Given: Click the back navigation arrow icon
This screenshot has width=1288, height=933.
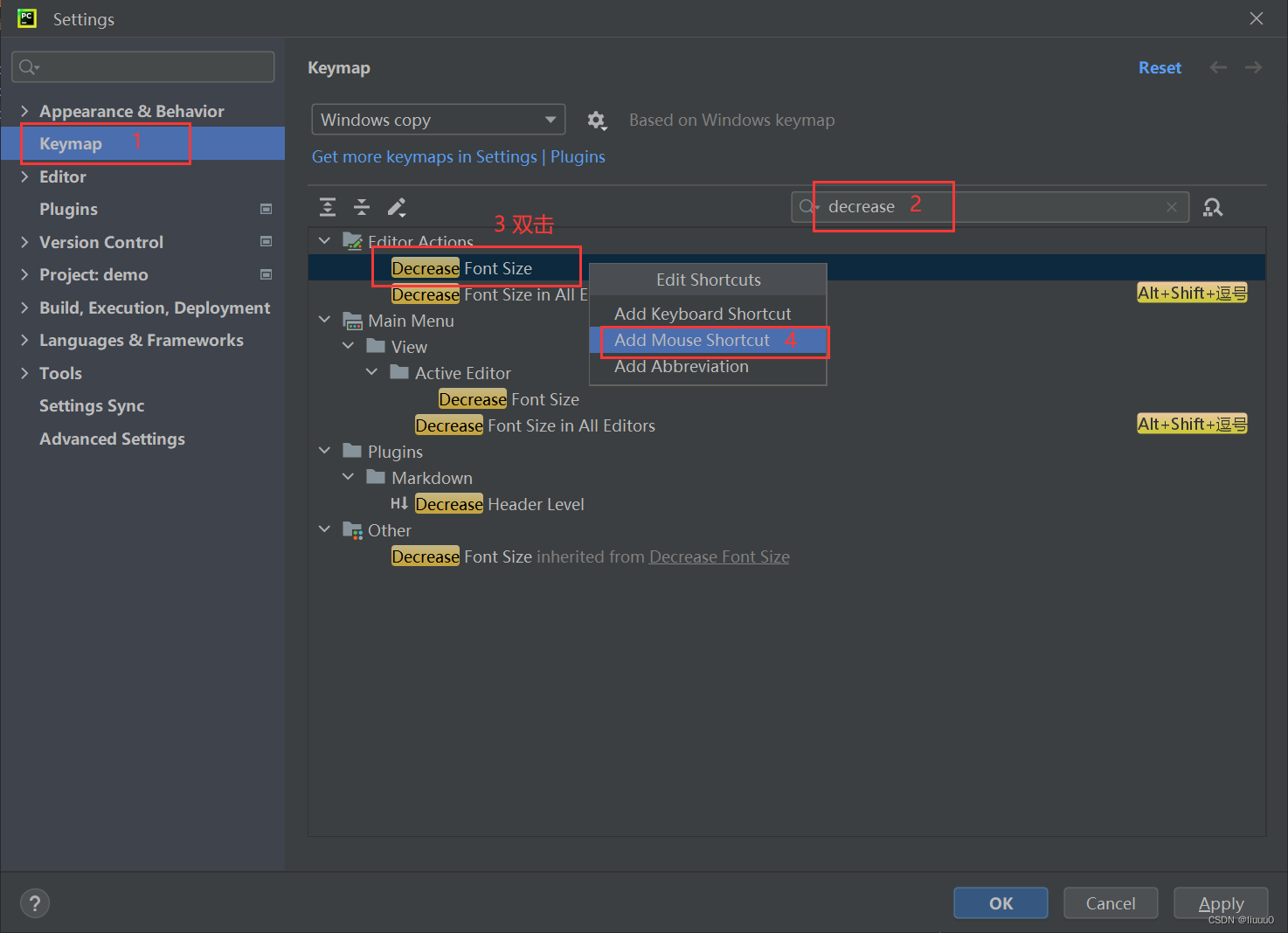Looking at the screenshot, I should [x=1218, y=66].
